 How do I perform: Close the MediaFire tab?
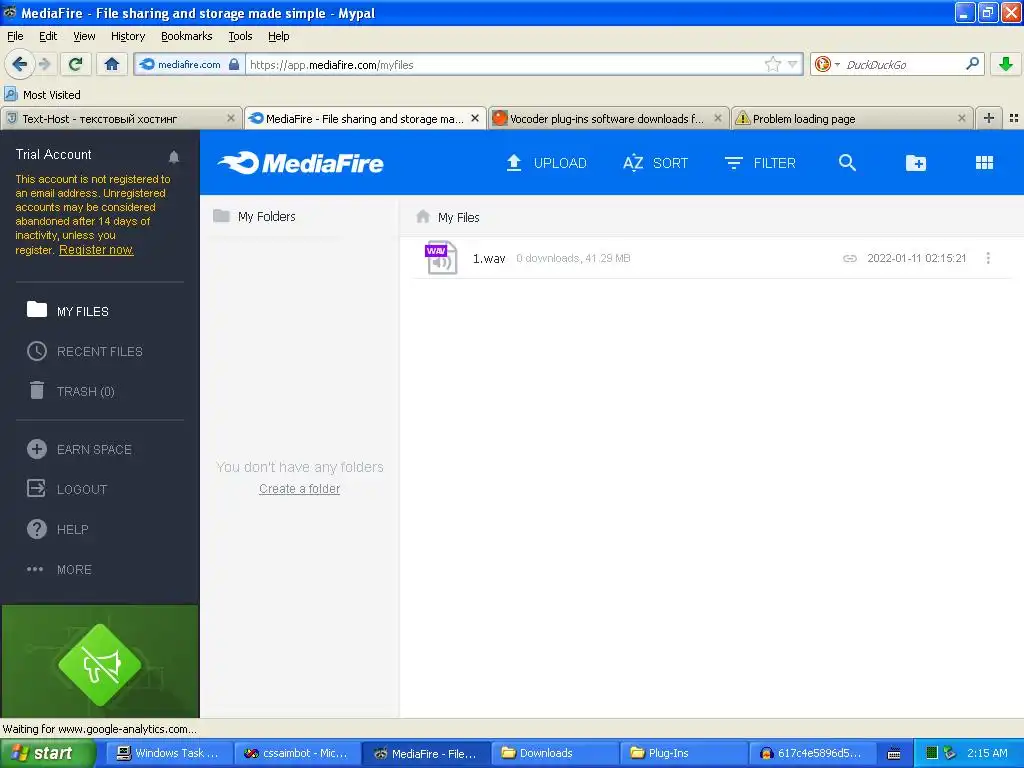click(x=475, y=118)
